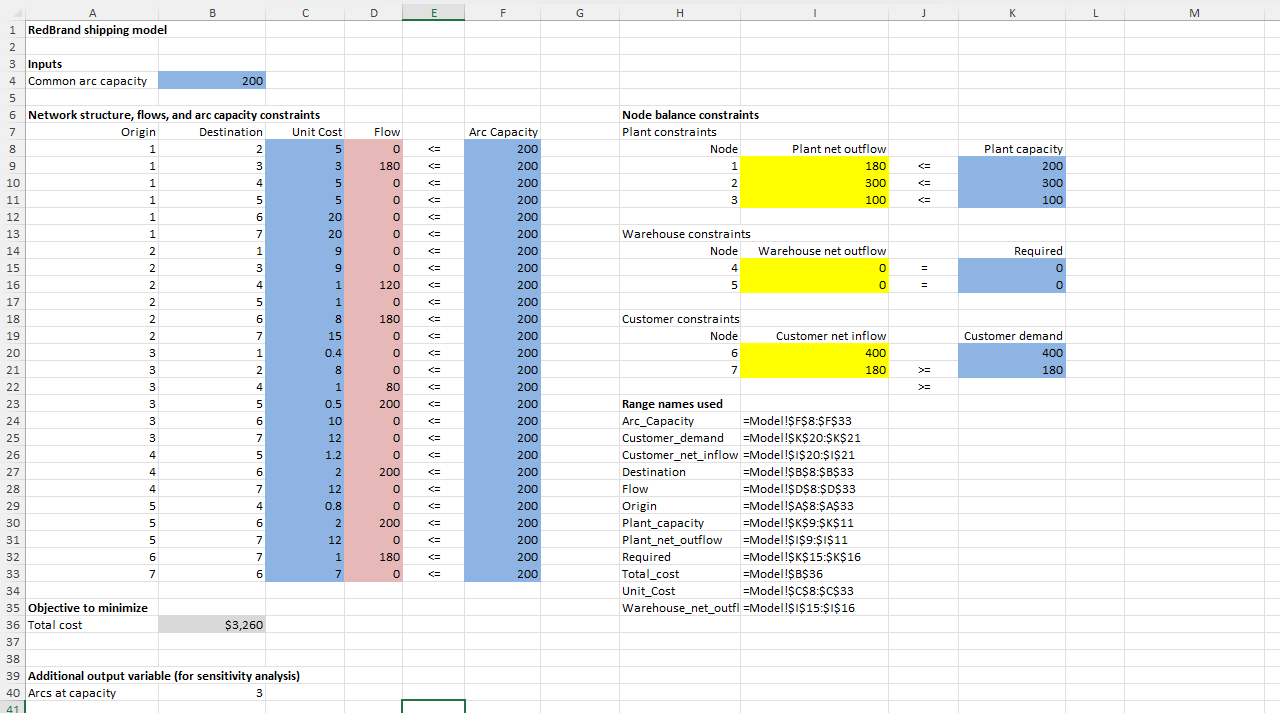The image size is (1280, 713).
Task: Click the Select All corner button
Action: click(x=10, y=13)
